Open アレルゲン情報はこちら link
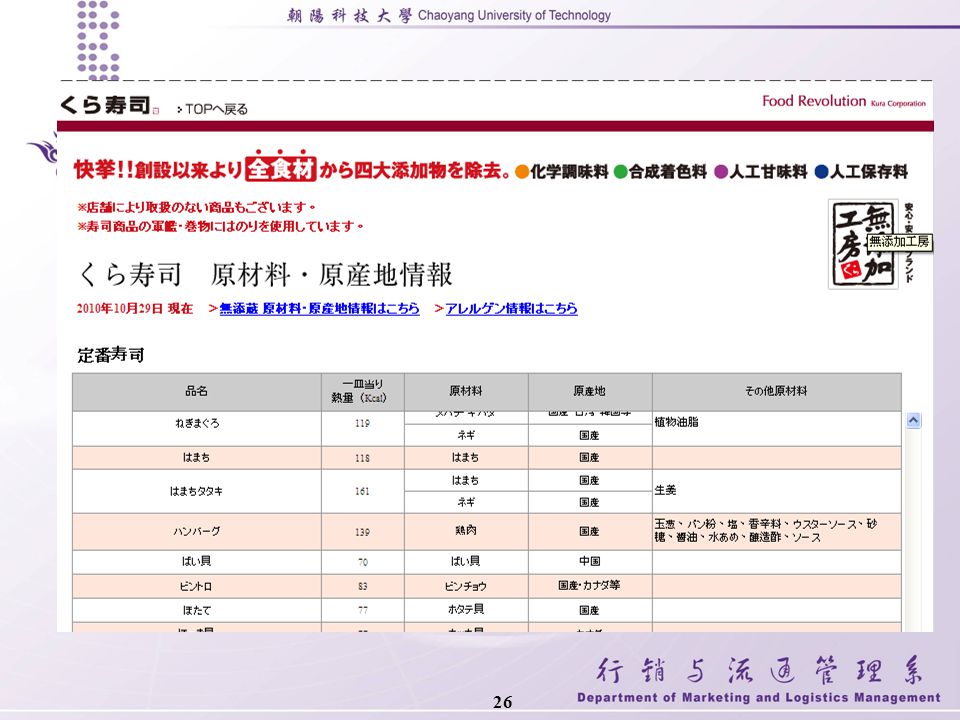The image size is (960, 720). pyautogui.click(x=511, y=308)
